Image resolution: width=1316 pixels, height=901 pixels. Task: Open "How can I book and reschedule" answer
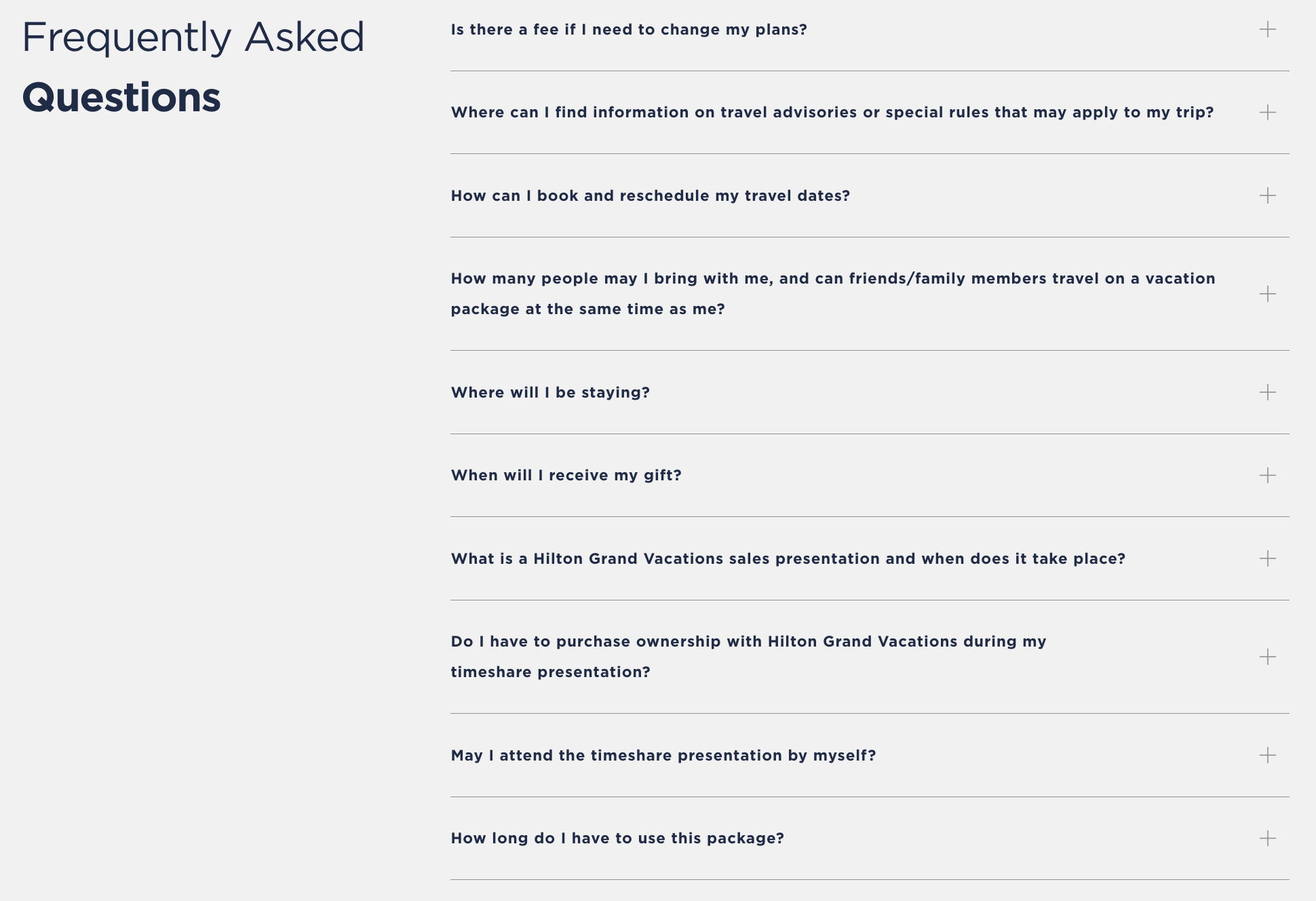pyautogui.click(x=650, y=196)
